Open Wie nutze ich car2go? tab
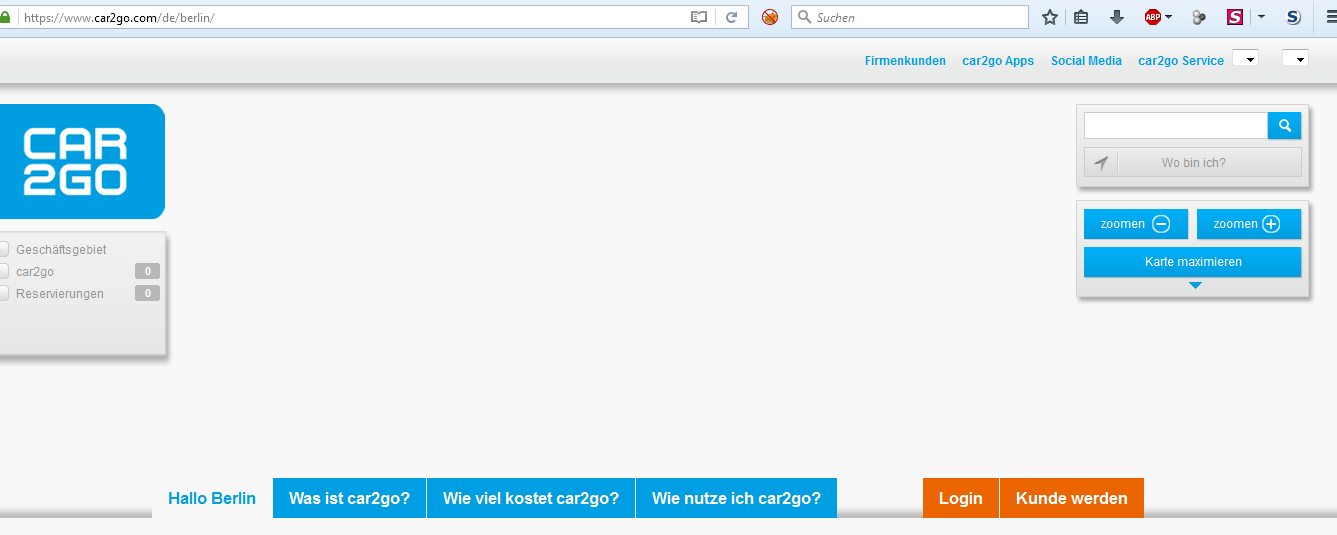 coord(736,498)
